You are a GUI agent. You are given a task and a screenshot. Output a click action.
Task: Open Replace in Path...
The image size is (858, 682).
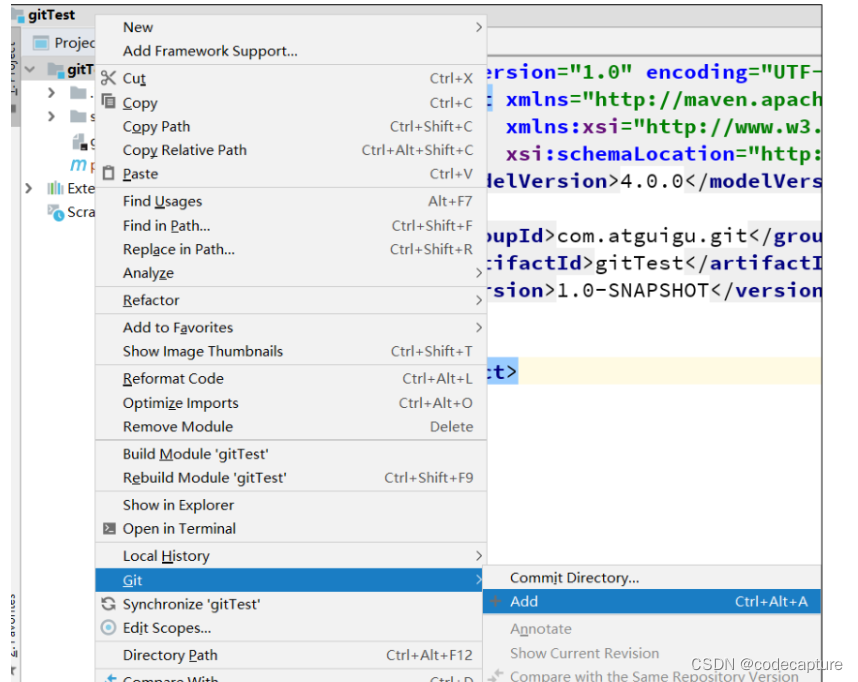tap(291, 249)
